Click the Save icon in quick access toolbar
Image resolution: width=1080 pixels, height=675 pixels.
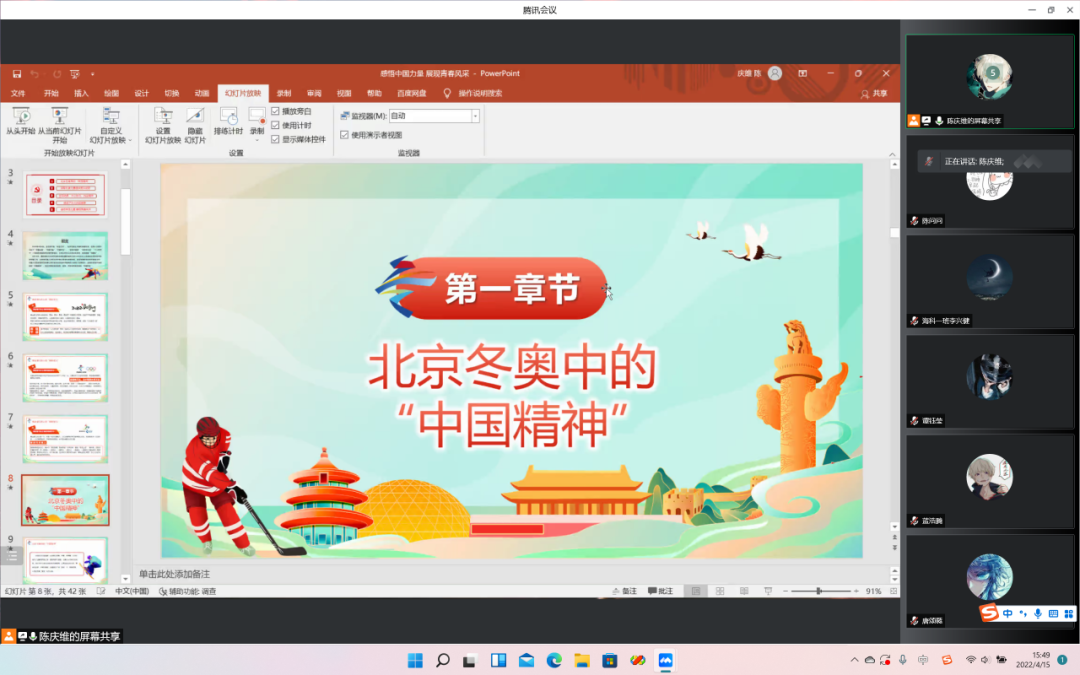[x=16, y=74]
